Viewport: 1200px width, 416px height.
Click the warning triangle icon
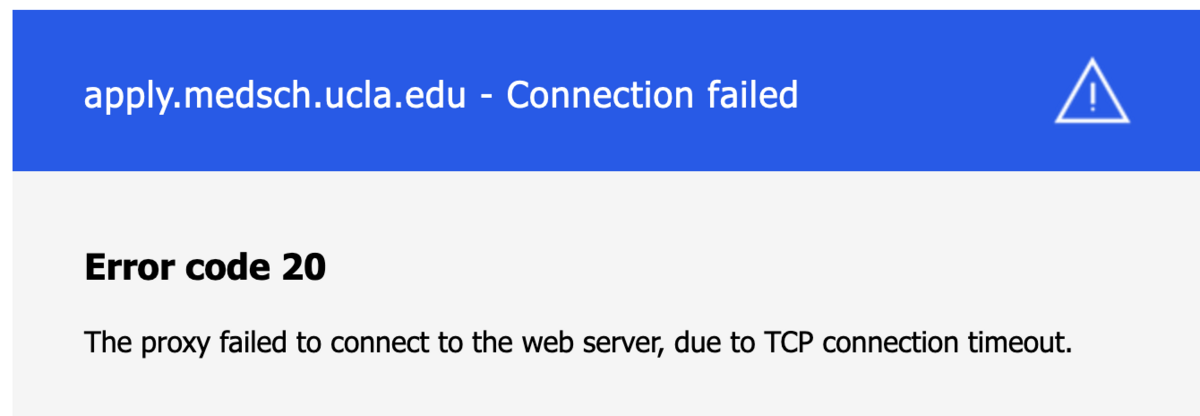(x=1092, y=93)
